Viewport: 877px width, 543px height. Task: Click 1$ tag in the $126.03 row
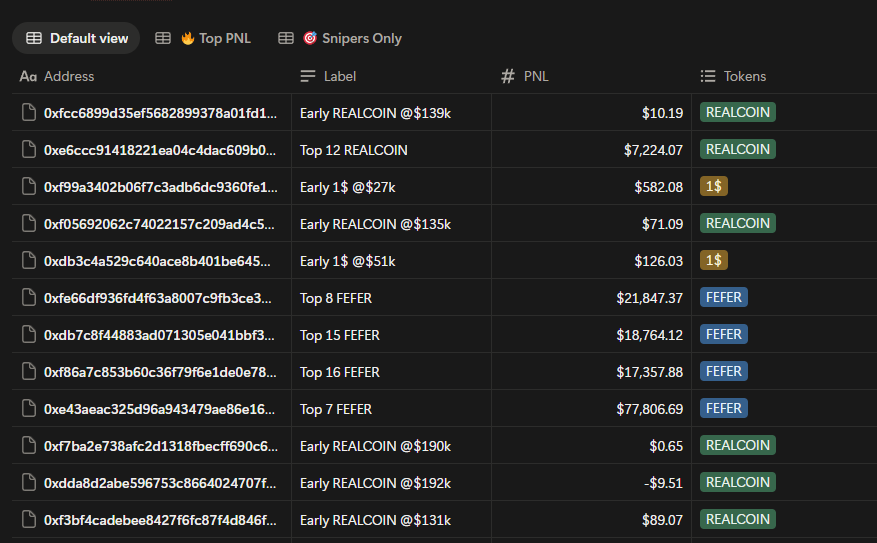pyautogui.click(x=714, y=260)
